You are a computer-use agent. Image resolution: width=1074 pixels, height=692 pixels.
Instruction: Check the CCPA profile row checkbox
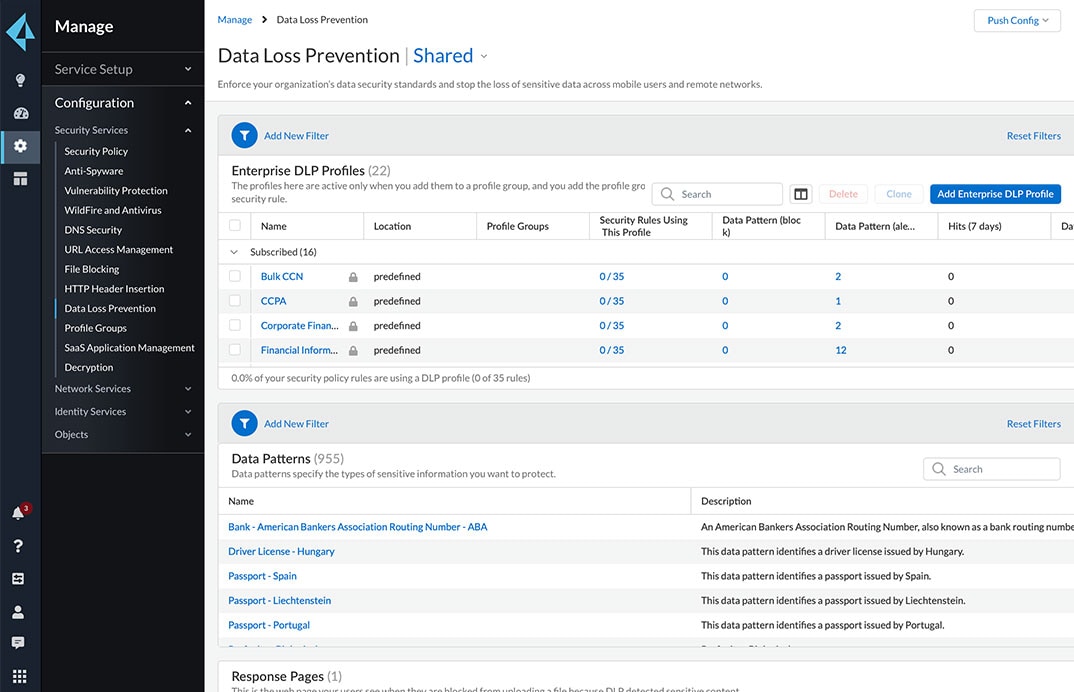[x=234, y=300]
